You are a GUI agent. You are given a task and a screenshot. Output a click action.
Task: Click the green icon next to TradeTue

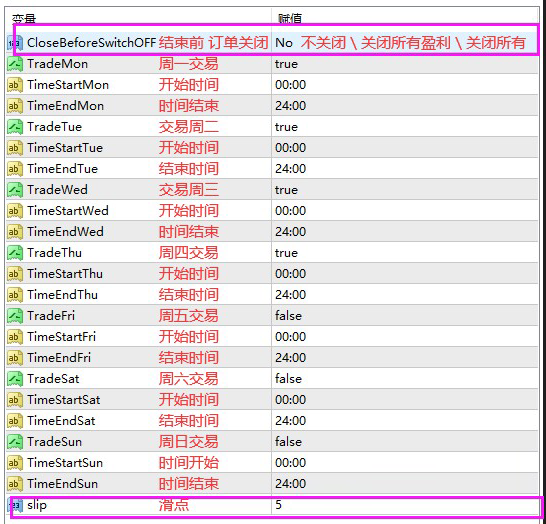point(15,127)
